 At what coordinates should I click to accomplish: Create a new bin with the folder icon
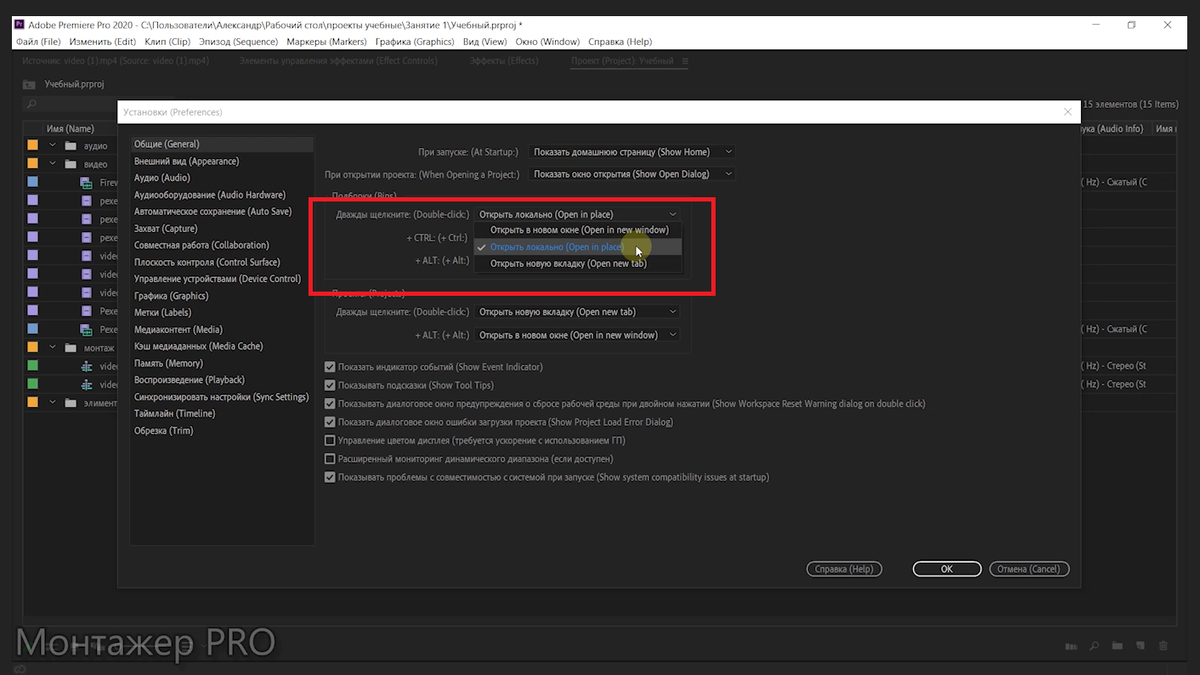[1117, 646]
